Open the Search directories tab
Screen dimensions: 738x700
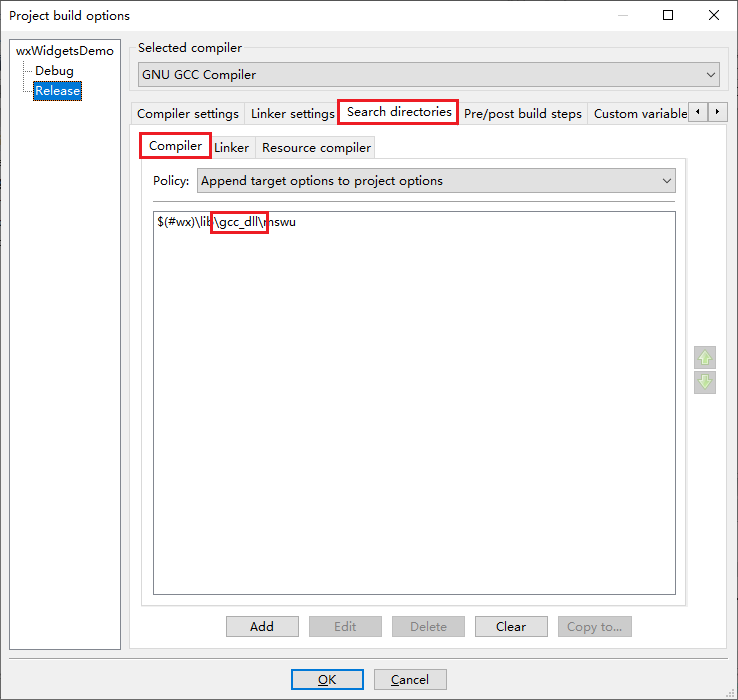coord(399,112)
